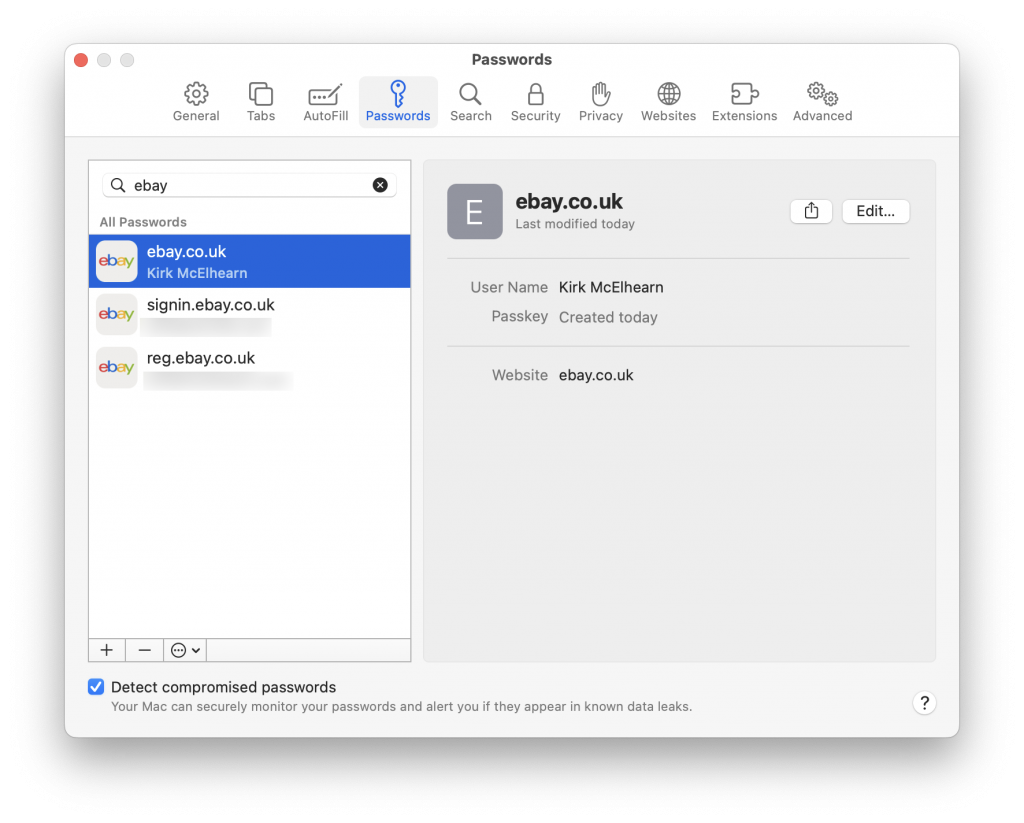Image resolution: width=1024 pixels, height=823 pixels.
Task: Add a new password entry
Action: click(x=106, y=650)
